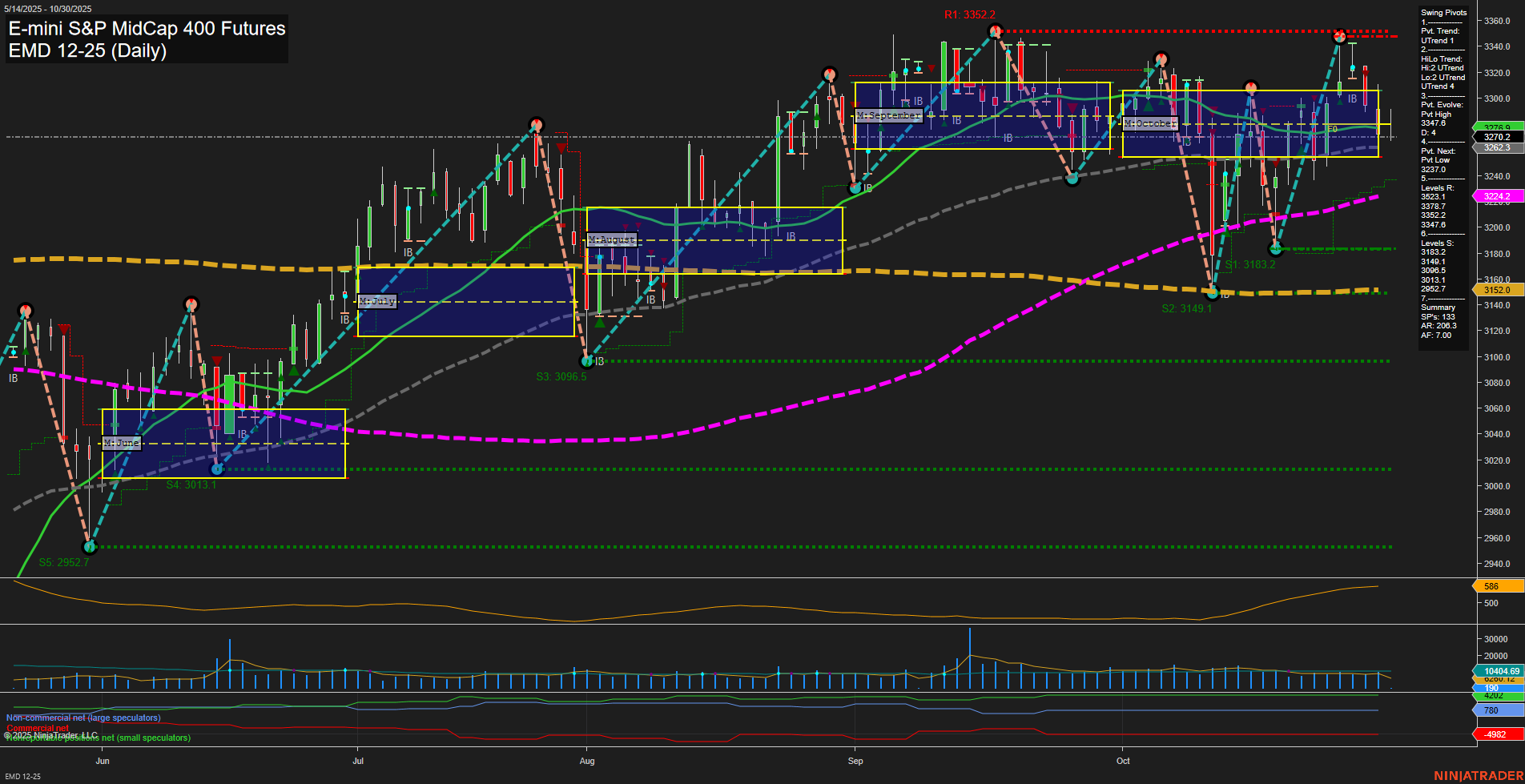Viewport: 1525px width, 784px height.
Task: Click the chart title EMD 12-25 (Daily)
Action: [x=88, y=52]
